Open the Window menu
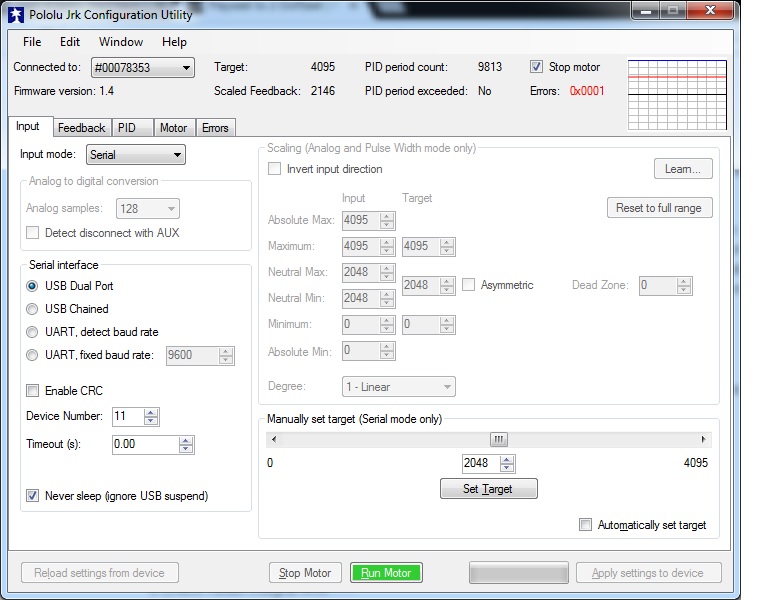Screen dimensions: 768x600 click(x=120, y=42)
